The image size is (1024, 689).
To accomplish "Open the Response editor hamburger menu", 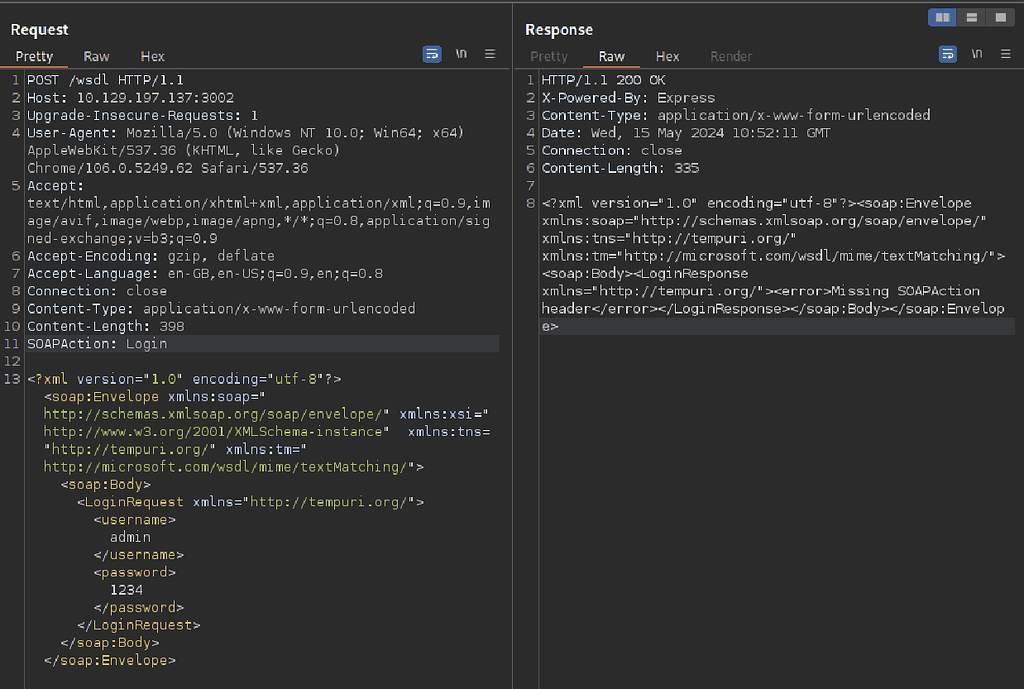I will (x=1005, y=54).
